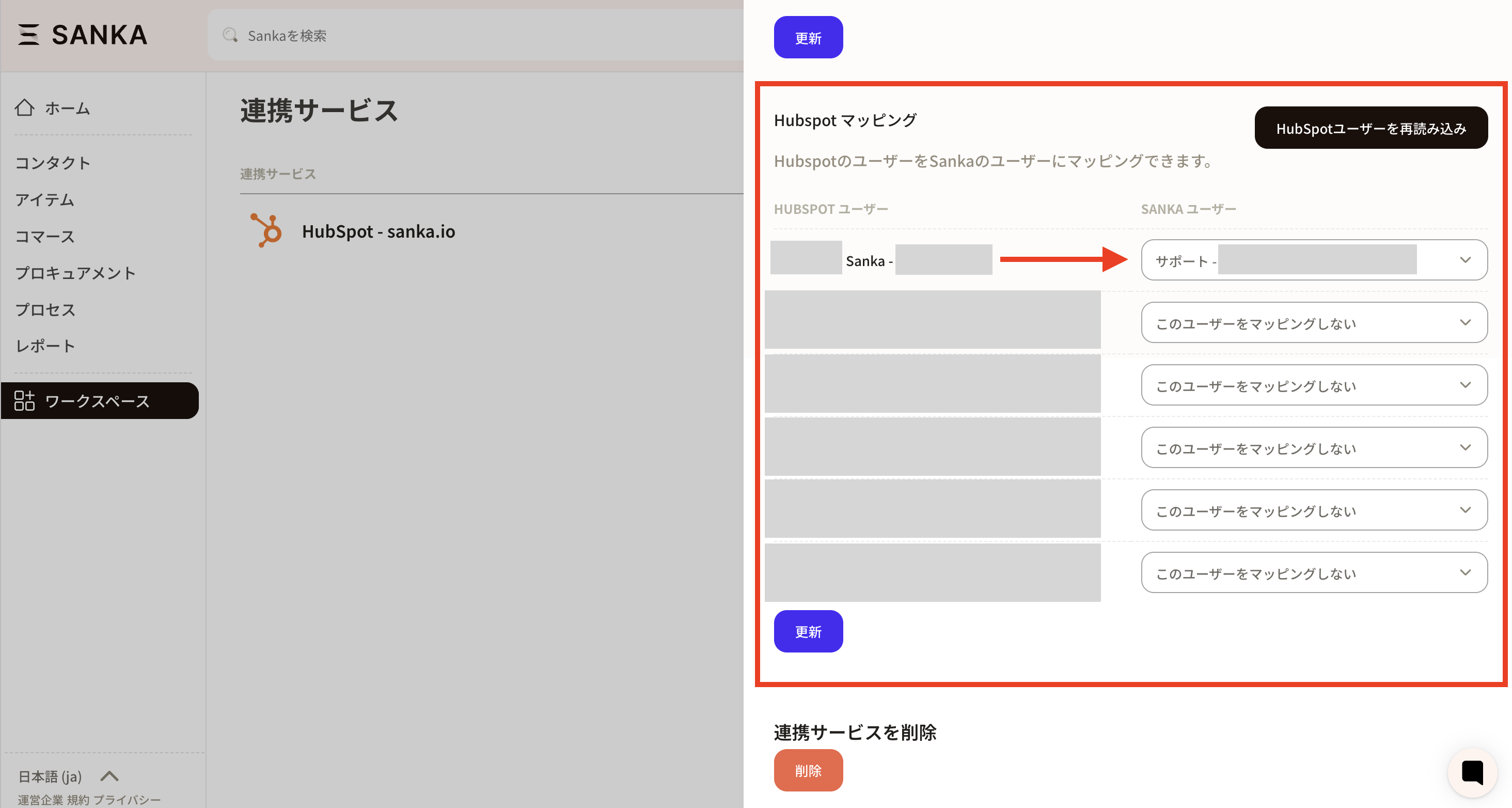
Task: Expand the 日本語 (ja) language selector
Action: click(x=68, y=776)
